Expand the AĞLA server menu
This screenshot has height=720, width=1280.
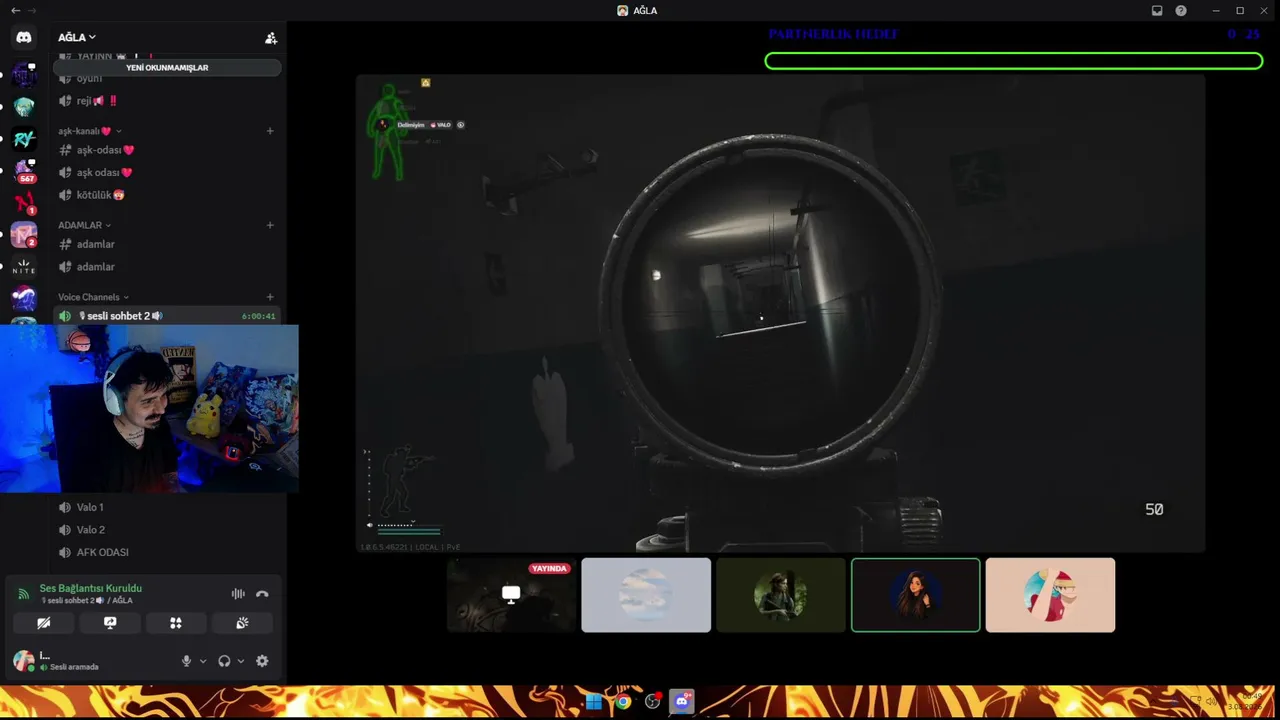pos(77,38)
